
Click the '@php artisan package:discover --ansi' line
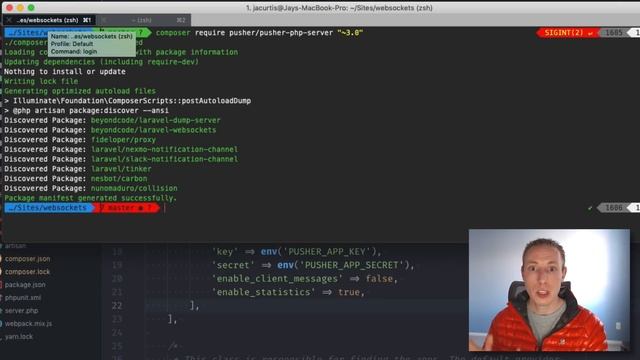coord(86,111)
